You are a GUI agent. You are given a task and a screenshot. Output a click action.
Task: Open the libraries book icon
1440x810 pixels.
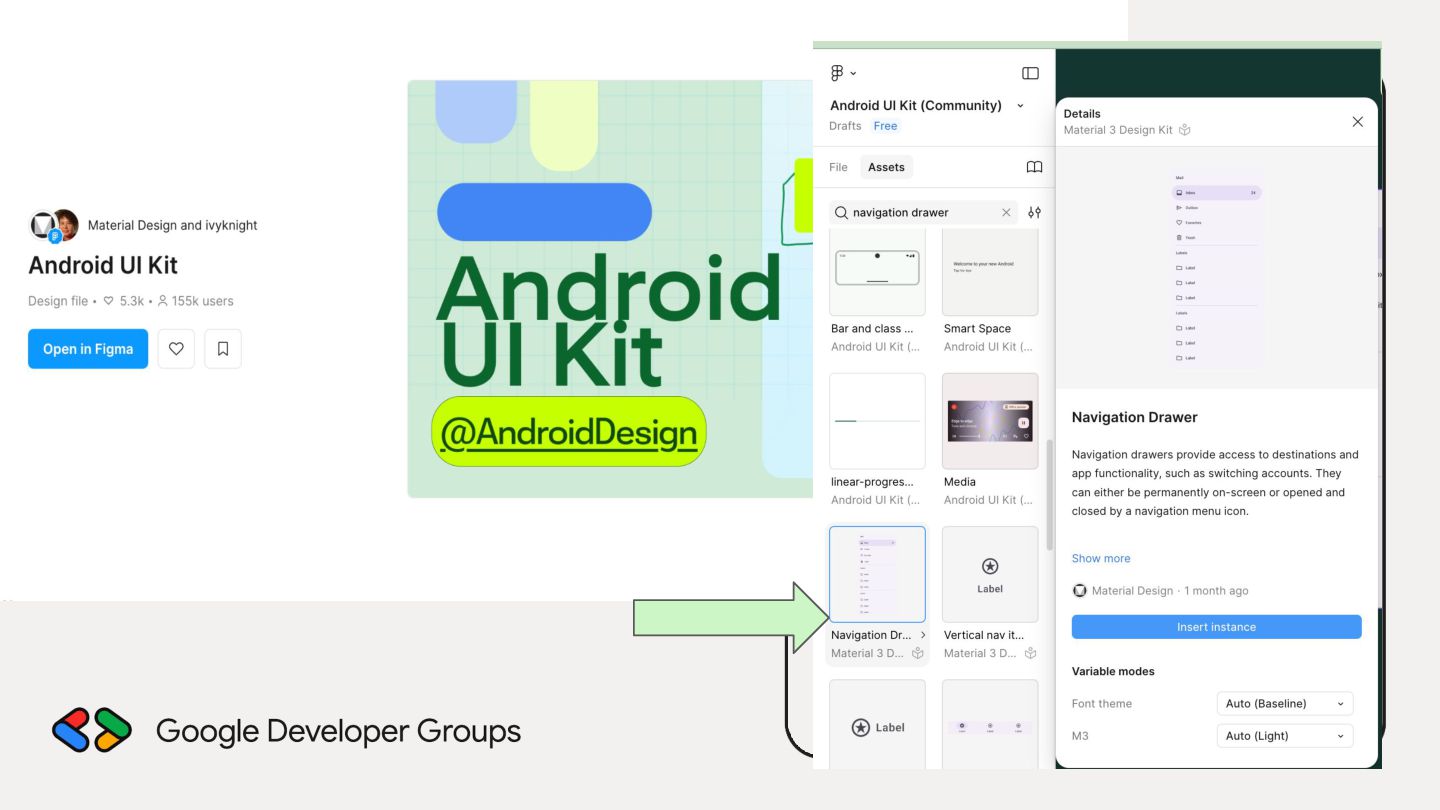1034,167
